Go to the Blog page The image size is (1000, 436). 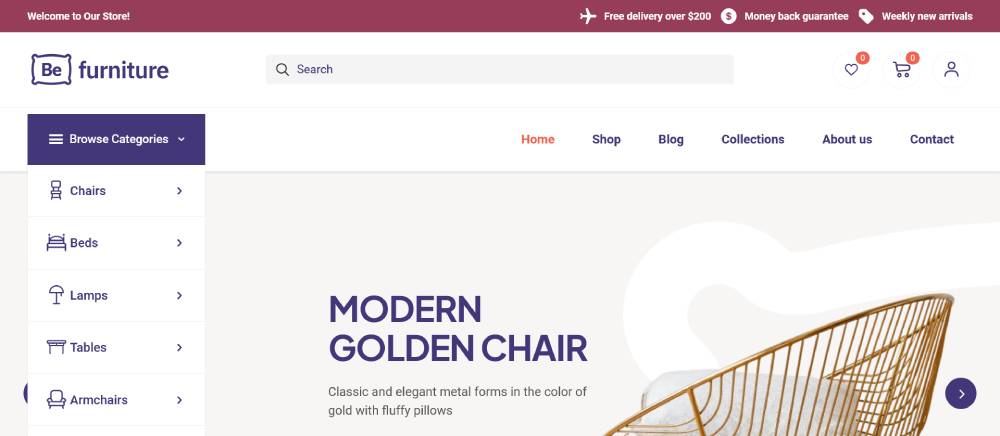click(x=671, y=140)
